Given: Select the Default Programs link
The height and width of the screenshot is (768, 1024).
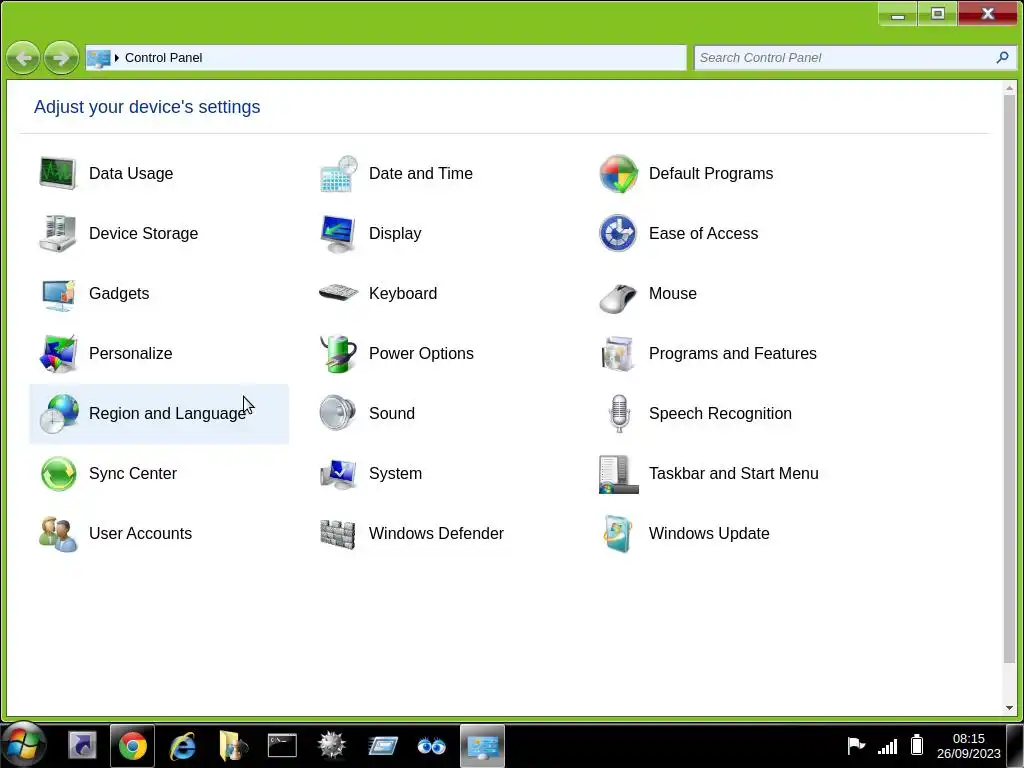Looking at the screenshot, I should tap(711, 174).
